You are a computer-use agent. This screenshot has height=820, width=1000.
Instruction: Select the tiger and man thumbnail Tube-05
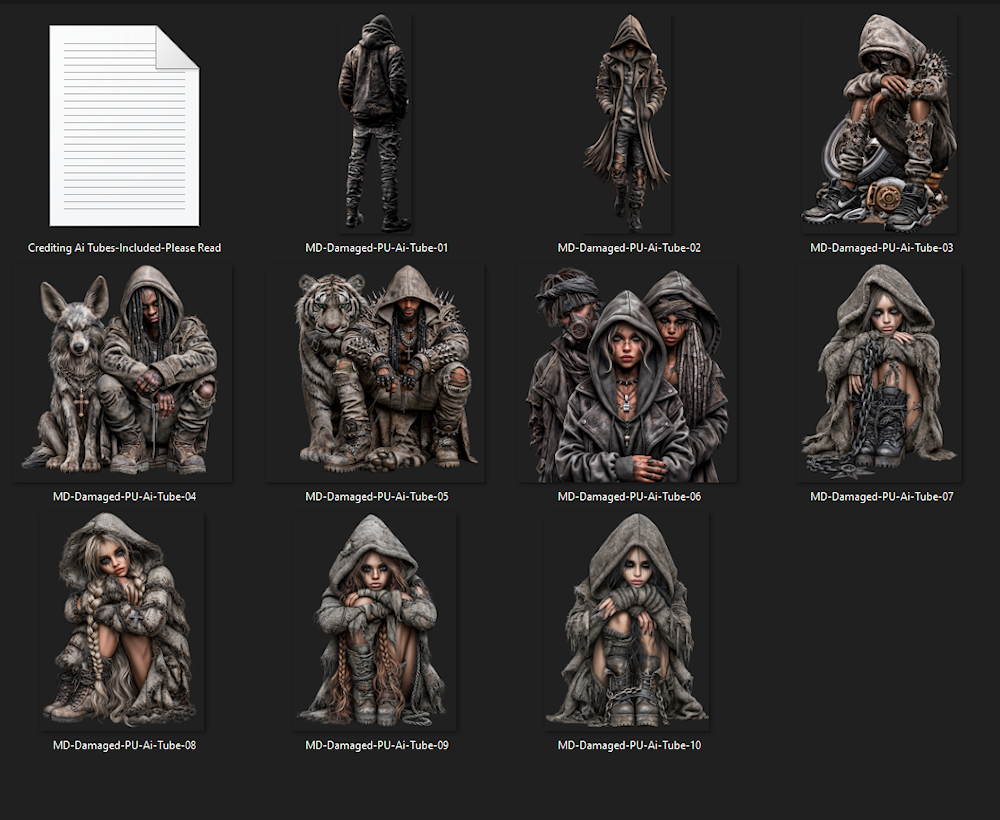[375, 373]
